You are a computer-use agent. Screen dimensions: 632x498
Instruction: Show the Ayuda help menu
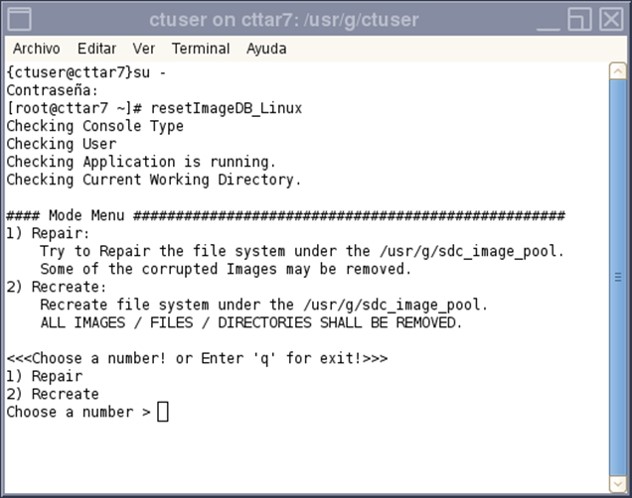(x=265, y=48)
